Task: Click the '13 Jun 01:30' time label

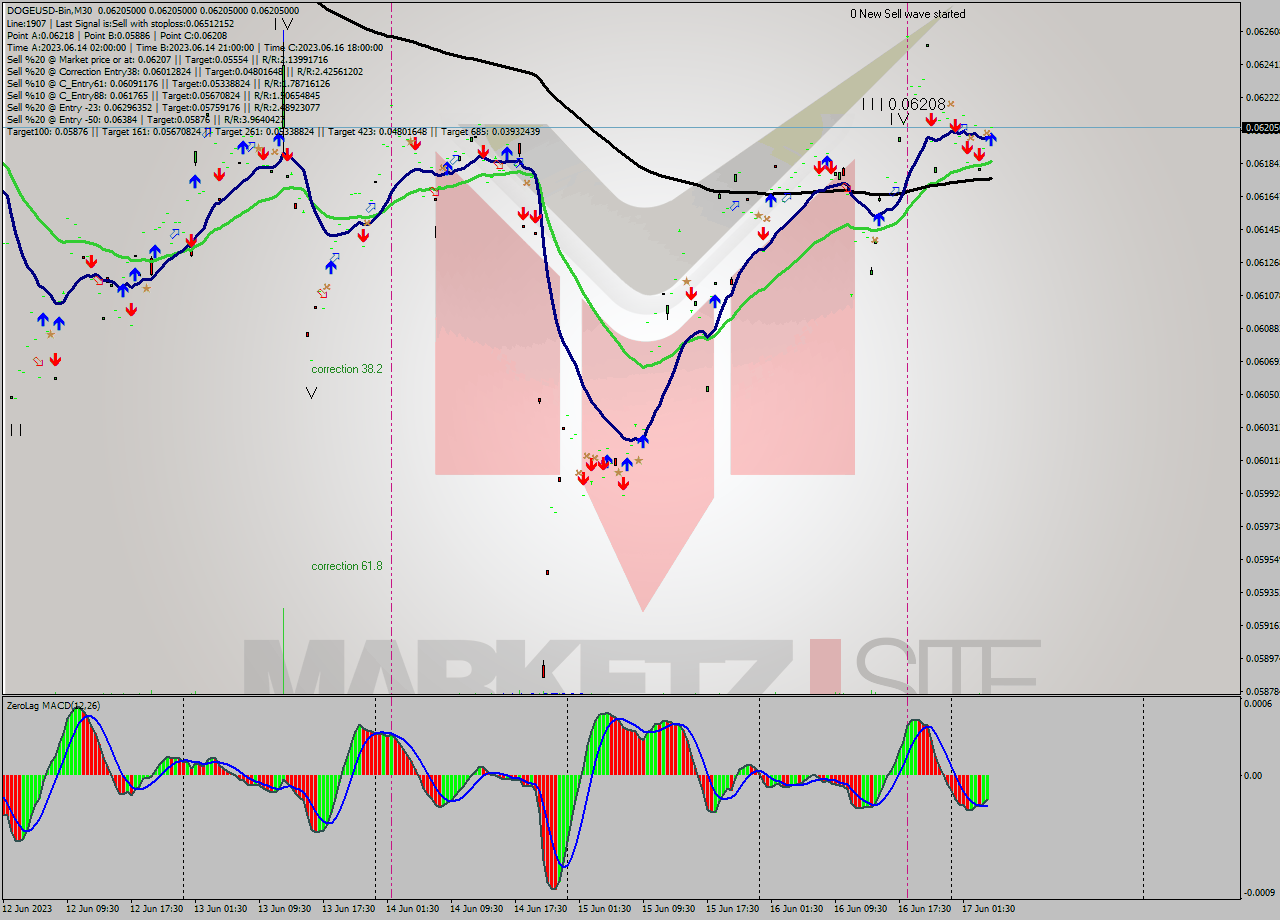Action: tap(220, 909)
